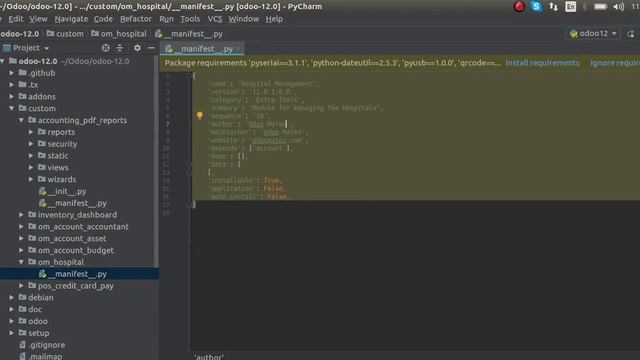
Task: Open the Tools menu
Action: click(190, 19)
